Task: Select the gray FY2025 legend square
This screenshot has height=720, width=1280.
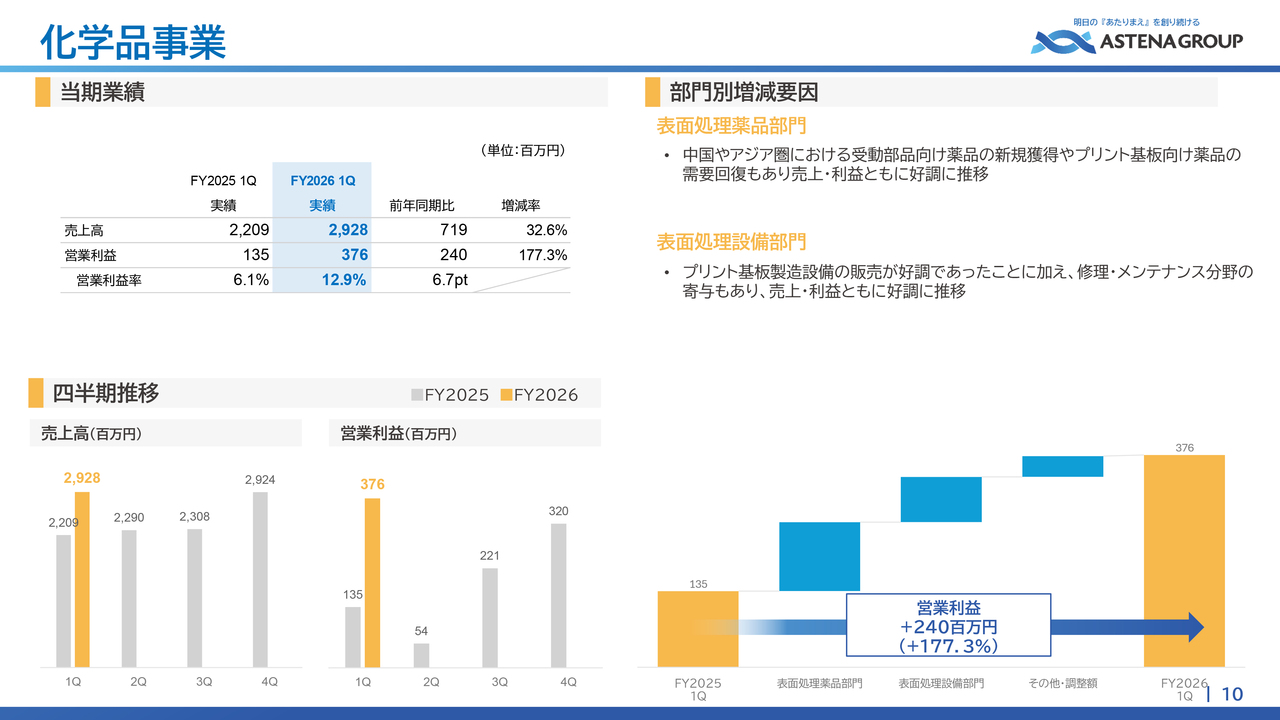Action: (417, 395)
